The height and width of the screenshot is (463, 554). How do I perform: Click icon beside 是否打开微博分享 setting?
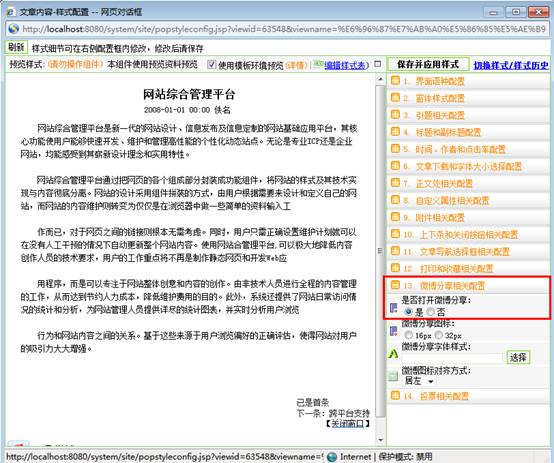tap(394, 307)
